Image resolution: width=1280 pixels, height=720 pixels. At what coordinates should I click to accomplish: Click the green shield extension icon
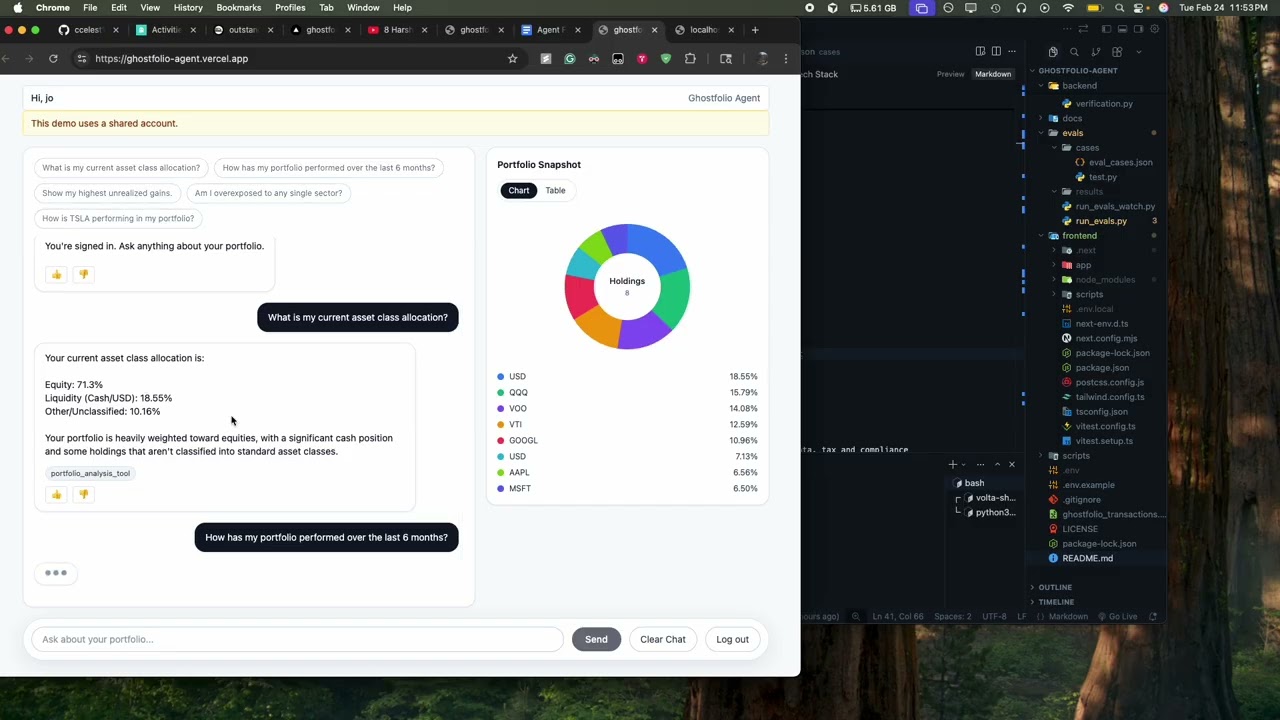[666, 58]
